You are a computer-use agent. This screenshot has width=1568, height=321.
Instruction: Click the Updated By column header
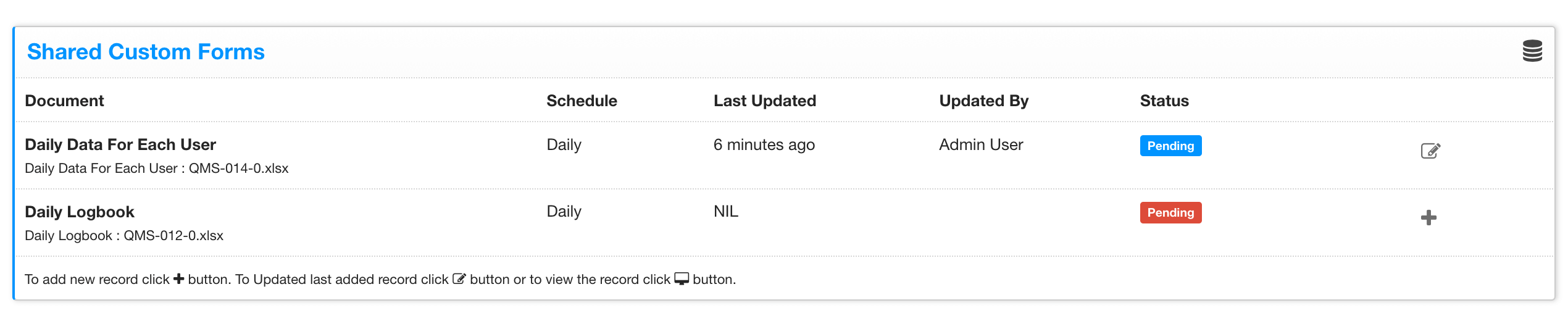click(x=984, y=101)
